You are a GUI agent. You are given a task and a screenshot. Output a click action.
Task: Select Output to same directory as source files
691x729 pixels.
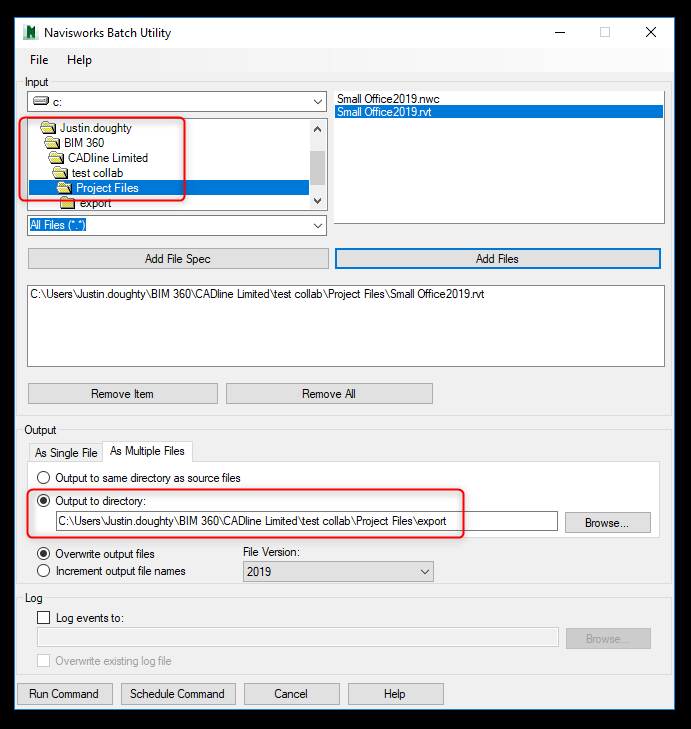pyautogui.click(x=44, y=477)
